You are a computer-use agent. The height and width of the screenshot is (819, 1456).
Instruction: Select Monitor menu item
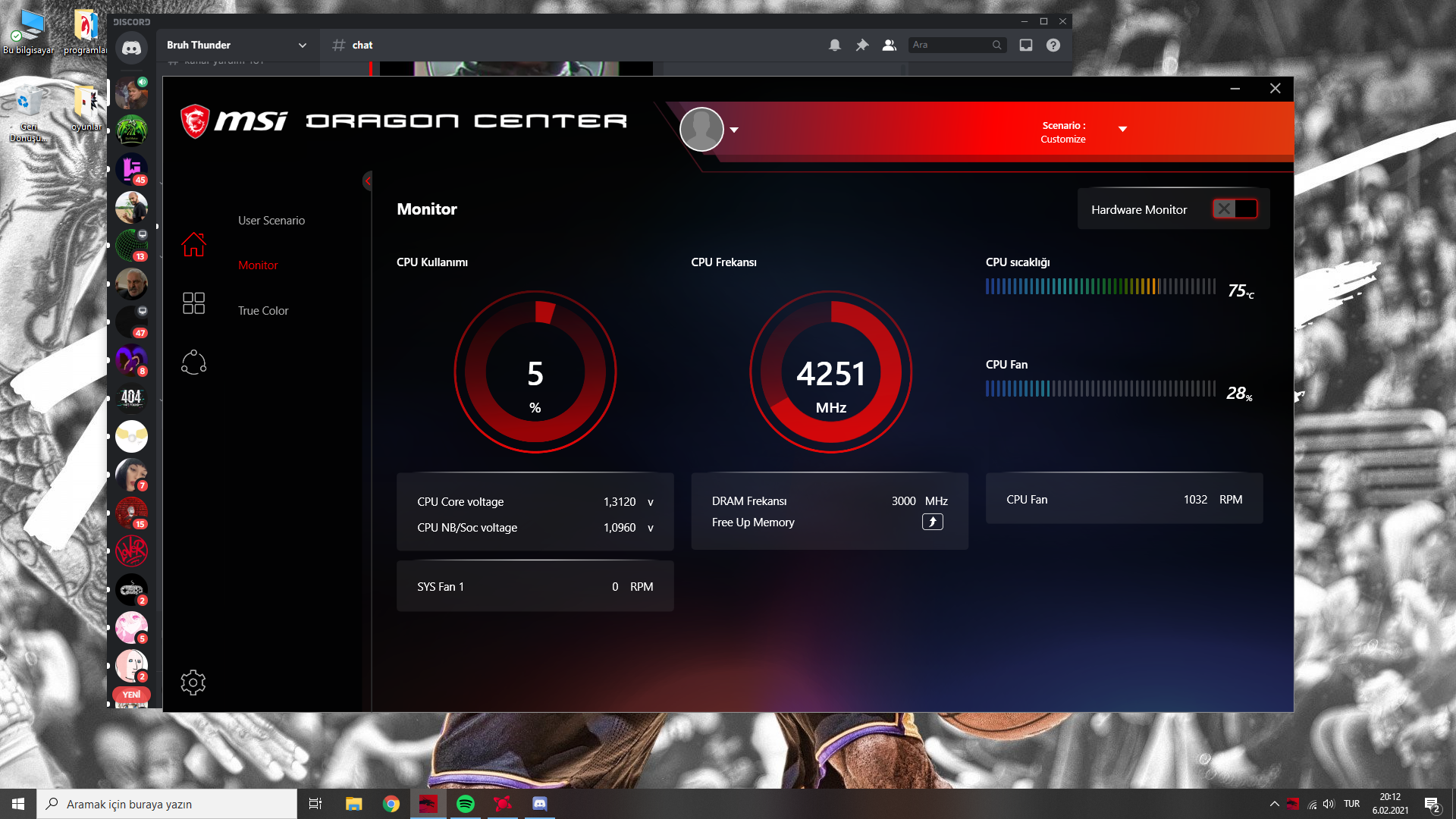(x=258, y=265)
